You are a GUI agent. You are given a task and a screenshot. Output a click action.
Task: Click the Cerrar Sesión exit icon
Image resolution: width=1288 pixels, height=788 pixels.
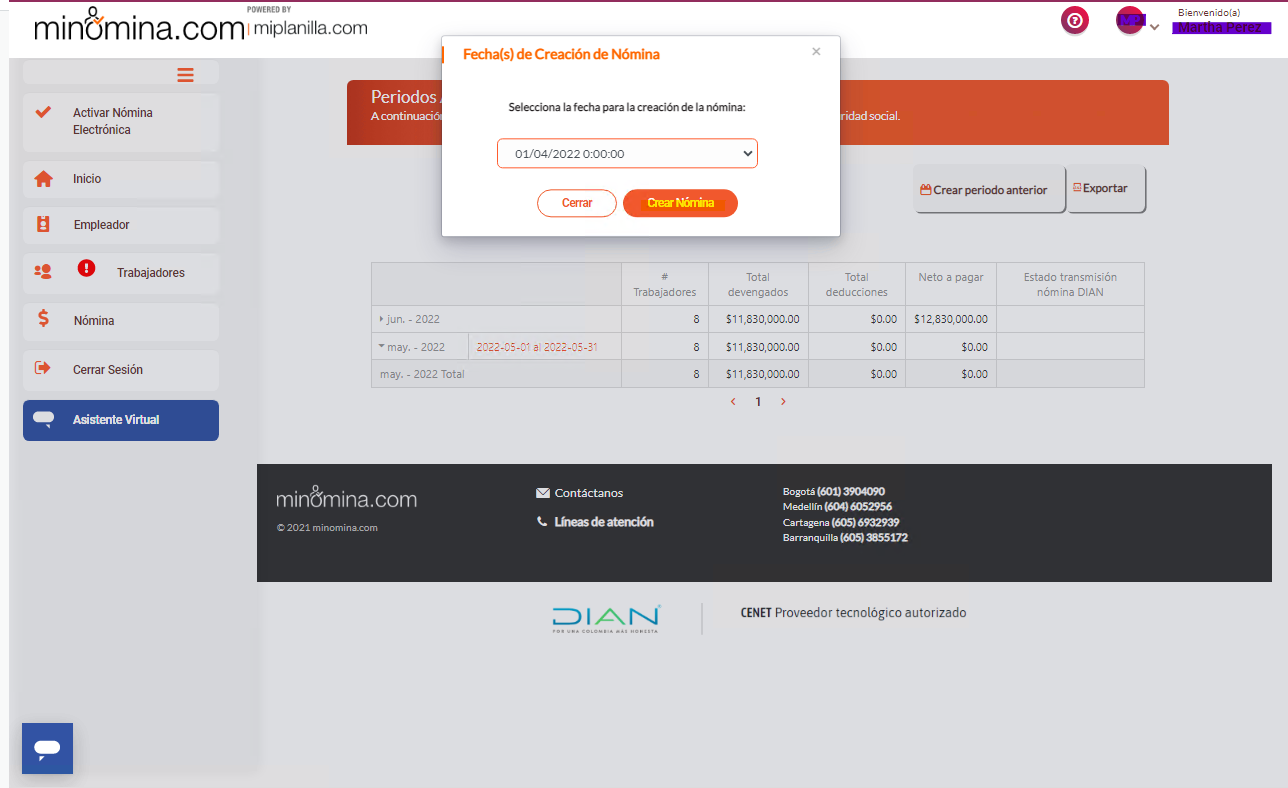pyautogui.click(x=42, y=368)
